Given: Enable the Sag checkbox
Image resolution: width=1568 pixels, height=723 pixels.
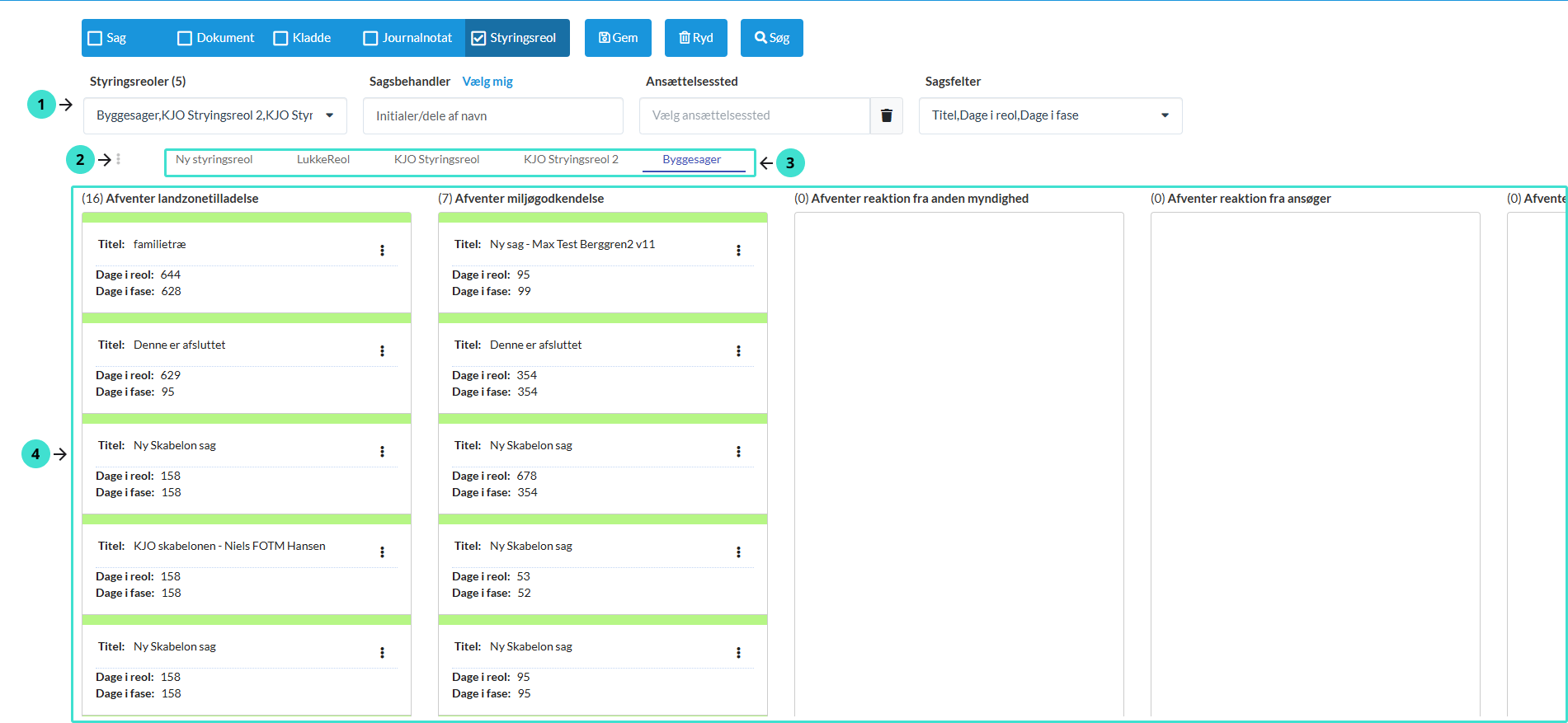Looking at the screenshot, I should (x=96, y=38).
